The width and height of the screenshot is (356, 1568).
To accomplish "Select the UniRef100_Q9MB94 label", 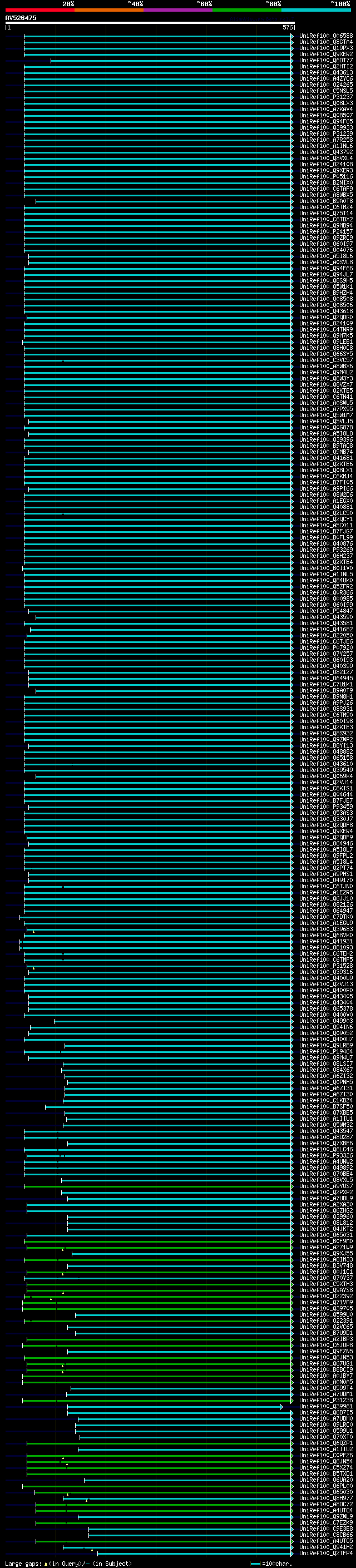I will 326,225.
